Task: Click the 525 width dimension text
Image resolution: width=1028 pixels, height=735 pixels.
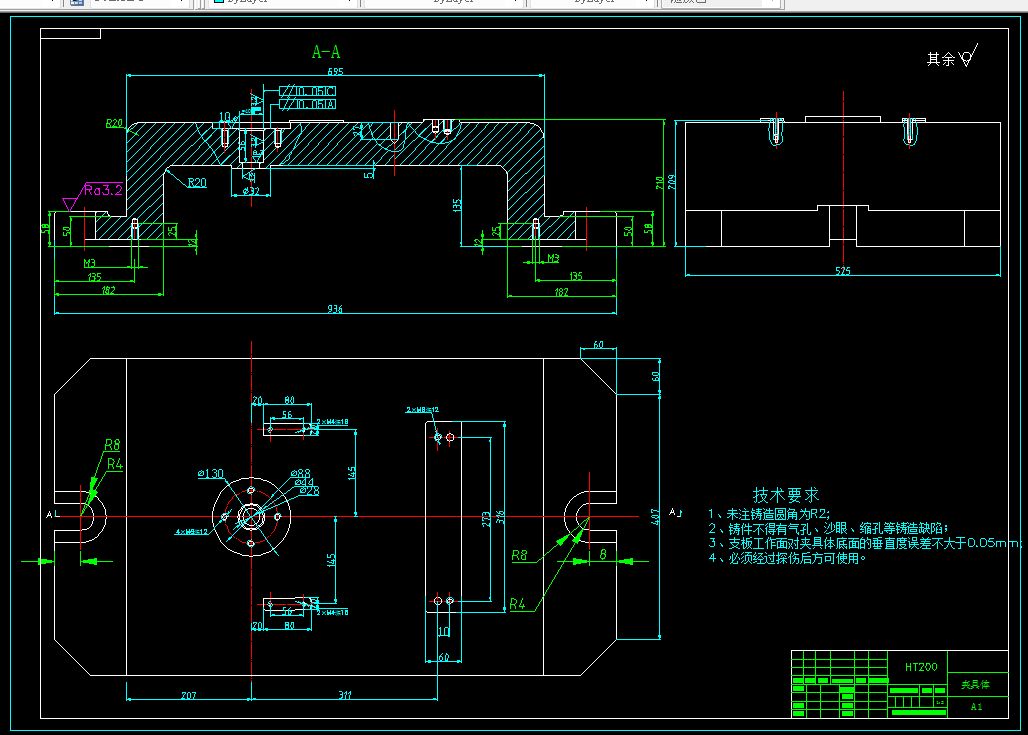Action: (x=843, y=271)
